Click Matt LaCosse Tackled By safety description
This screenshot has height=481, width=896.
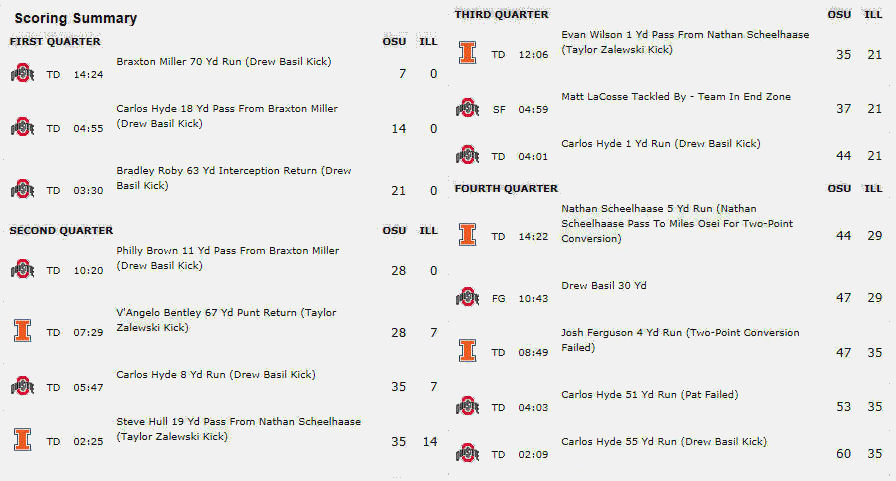[x=676, y=97]
